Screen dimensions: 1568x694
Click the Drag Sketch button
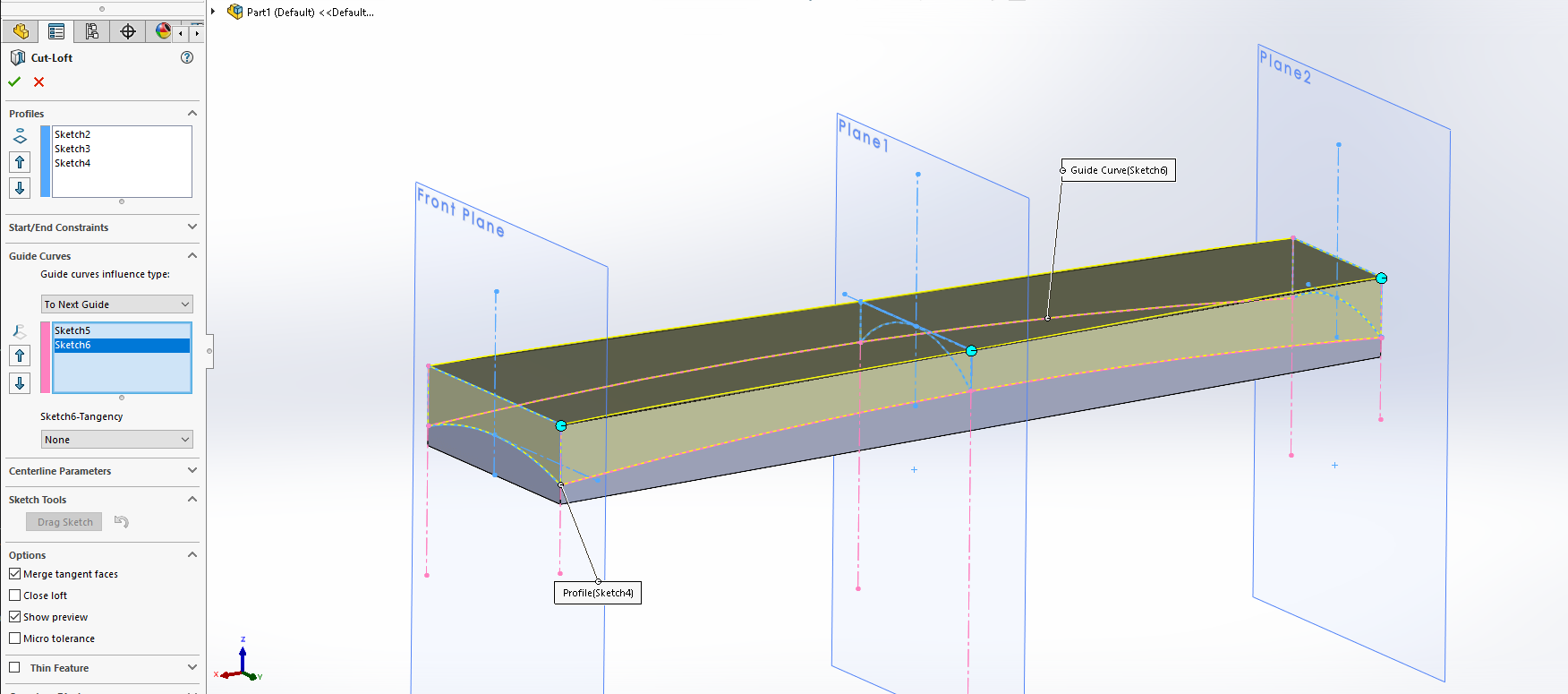coord(64,522)
